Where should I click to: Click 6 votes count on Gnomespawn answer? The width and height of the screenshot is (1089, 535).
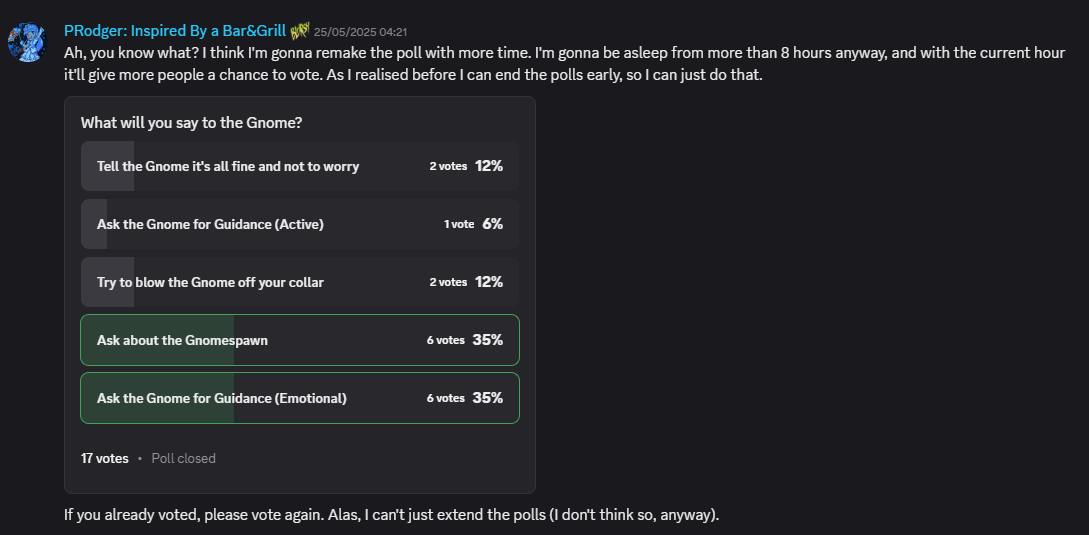coord(446,340)
